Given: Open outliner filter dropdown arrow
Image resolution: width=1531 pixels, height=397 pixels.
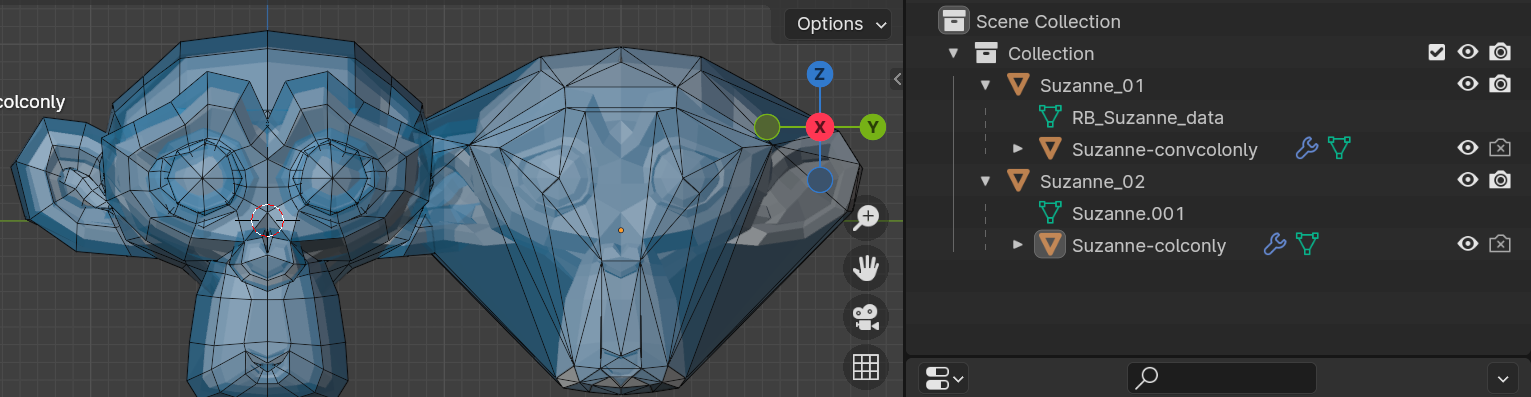Looking at the screenshot, I should [1503, 378].
